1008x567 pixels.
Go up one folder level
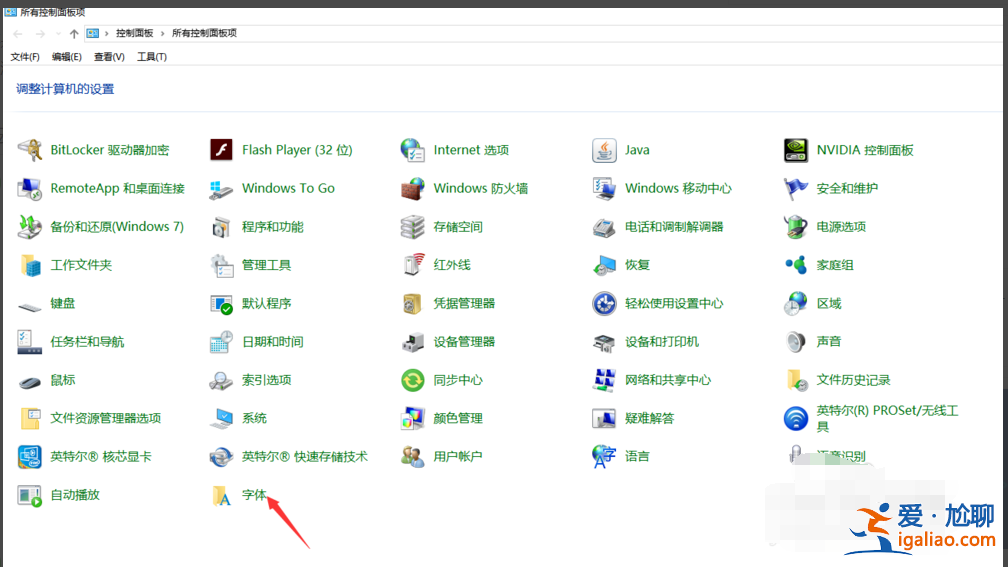pyautogui.click(x=74, y=33)
